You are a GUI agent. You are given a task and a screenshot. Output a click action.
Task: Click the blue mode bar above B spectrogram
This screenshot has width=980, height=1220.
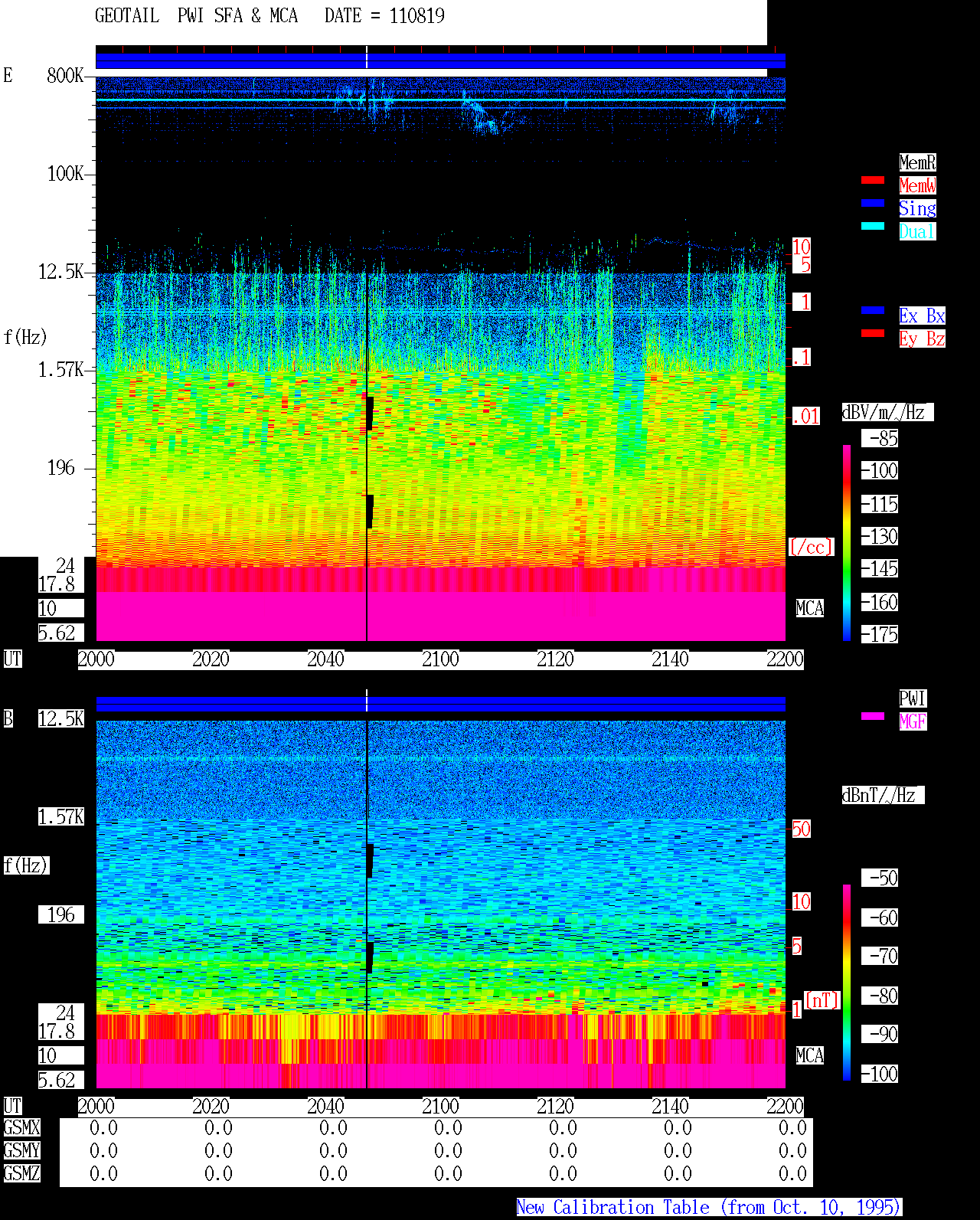[x=440, y=705]
